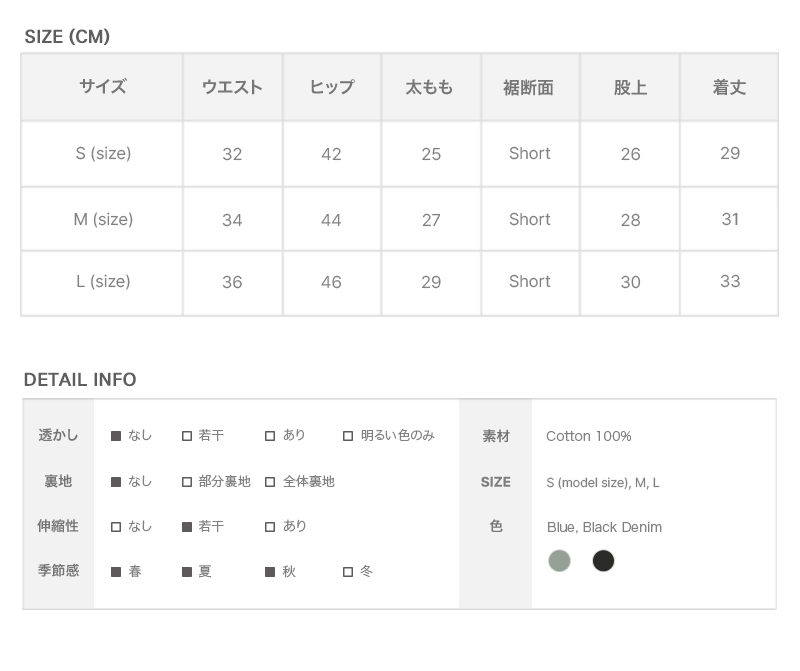Click the ヒップ column header

tap(331, 88)
